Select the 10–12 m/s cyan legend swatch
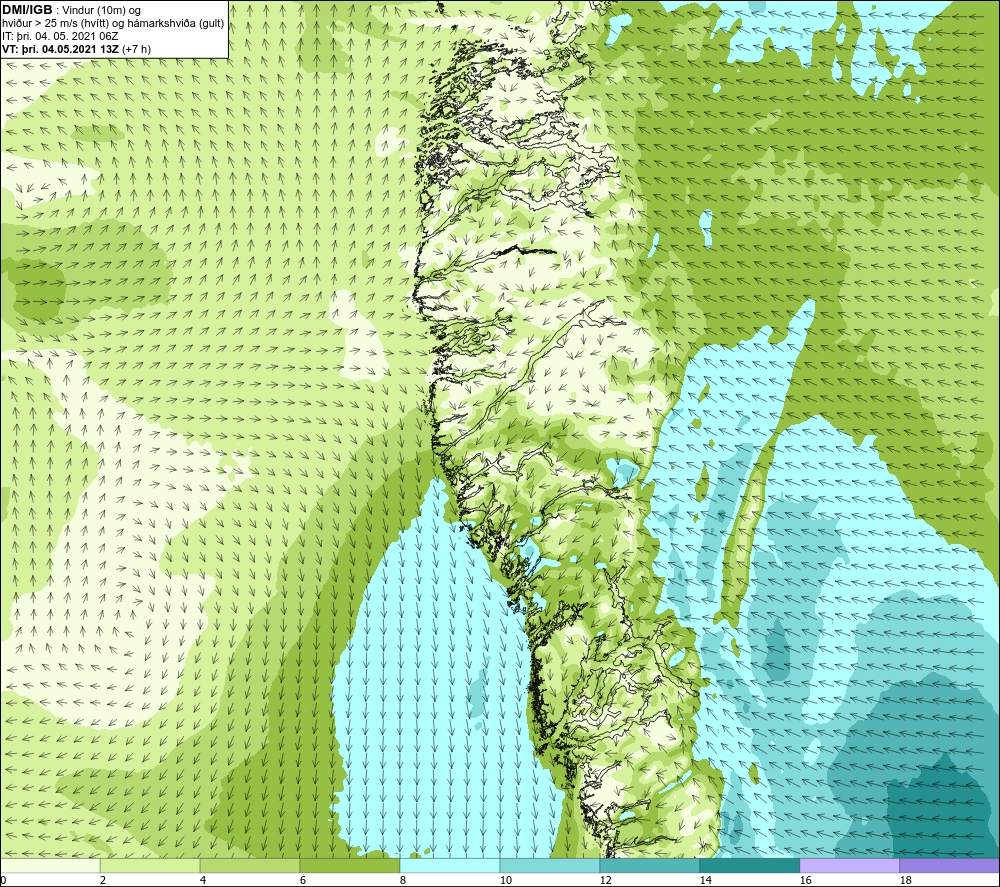This screenshot has width=1000, height=887. [550, 866]
